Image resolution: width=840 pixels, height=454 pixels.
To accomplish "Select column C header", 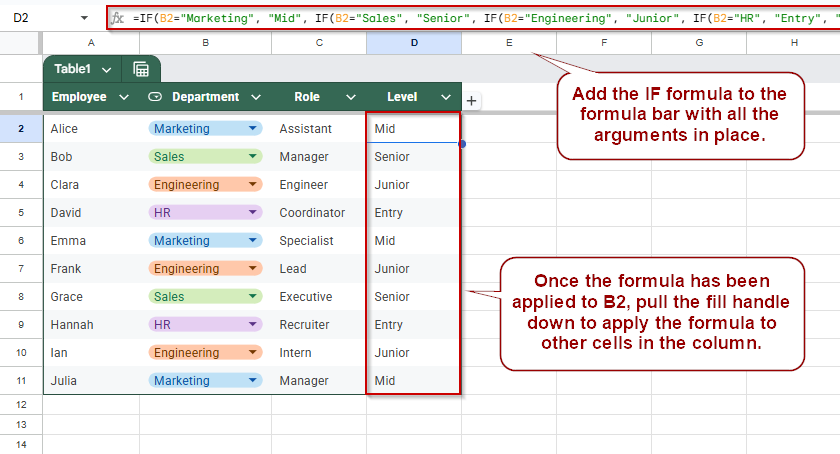I will [x=319, y=43].
